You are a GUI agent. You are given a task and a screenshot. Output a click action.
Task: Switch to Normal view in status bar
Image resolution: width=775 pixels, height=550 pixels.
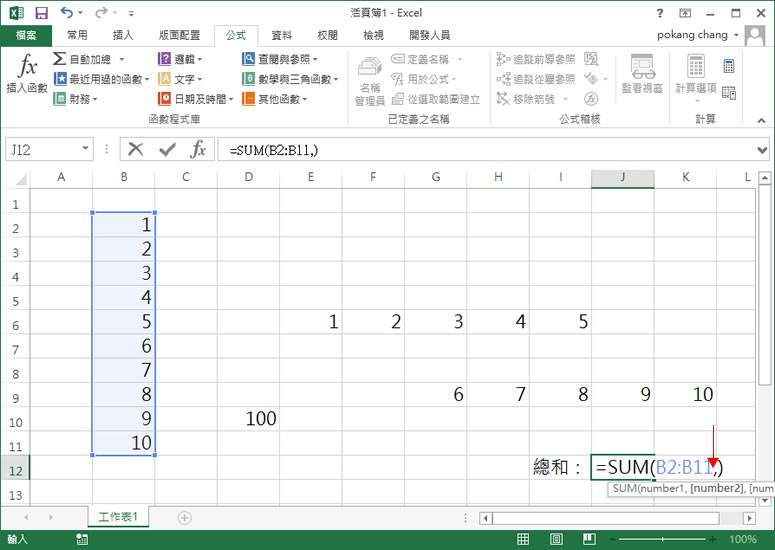click(523, 539)
